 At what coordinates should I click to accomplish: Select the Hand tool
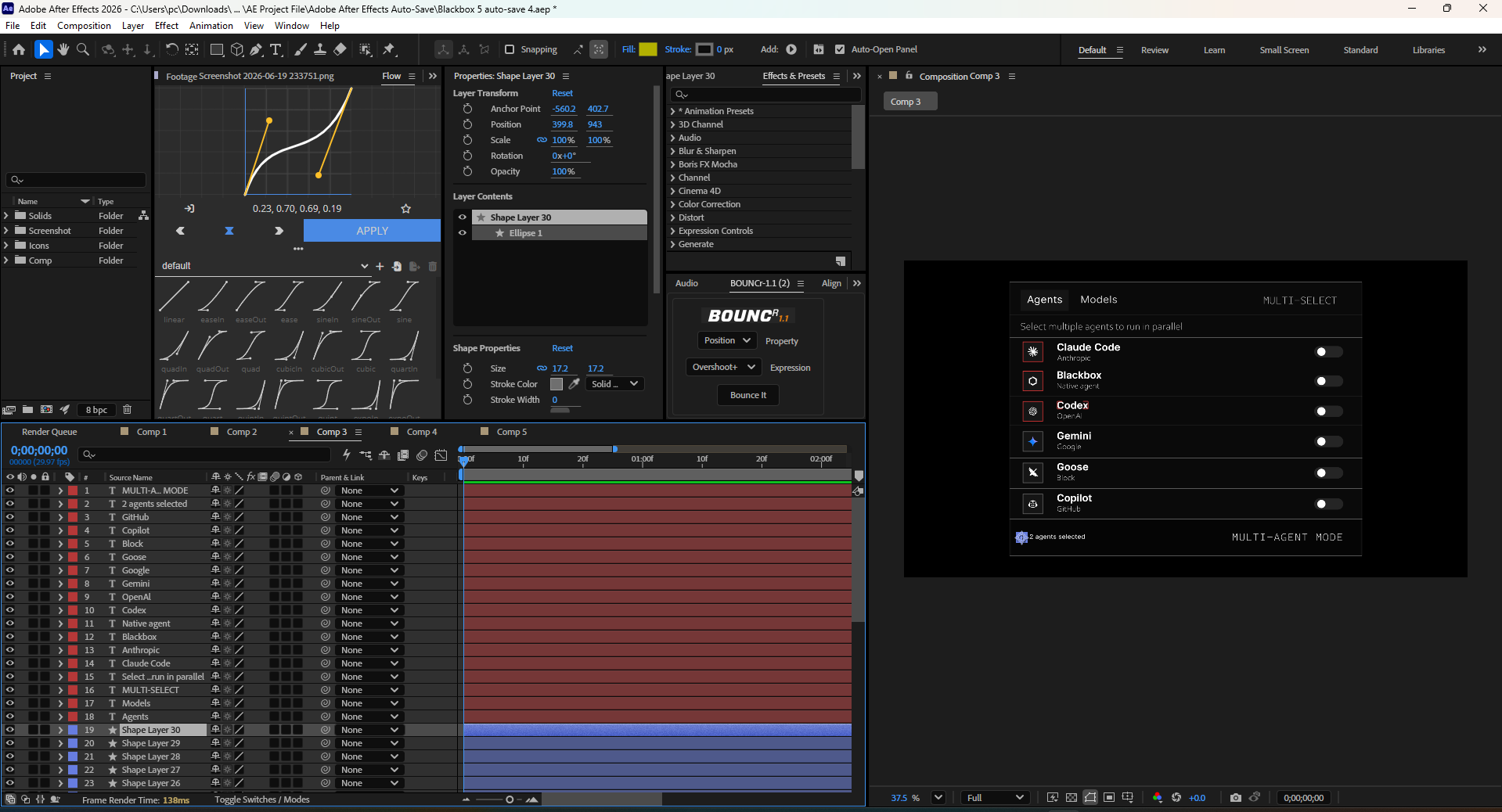[x=63, y=49]
